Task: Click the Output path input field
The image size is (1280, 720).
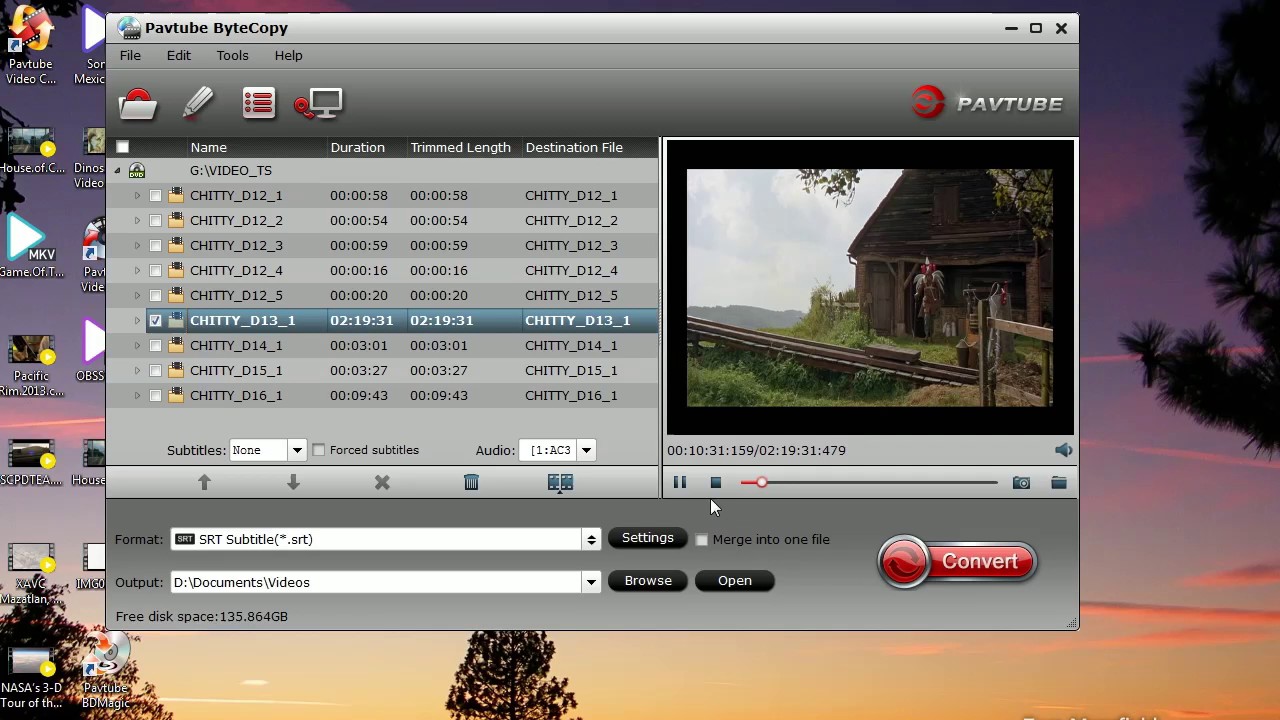Action: tap(377, 582)
